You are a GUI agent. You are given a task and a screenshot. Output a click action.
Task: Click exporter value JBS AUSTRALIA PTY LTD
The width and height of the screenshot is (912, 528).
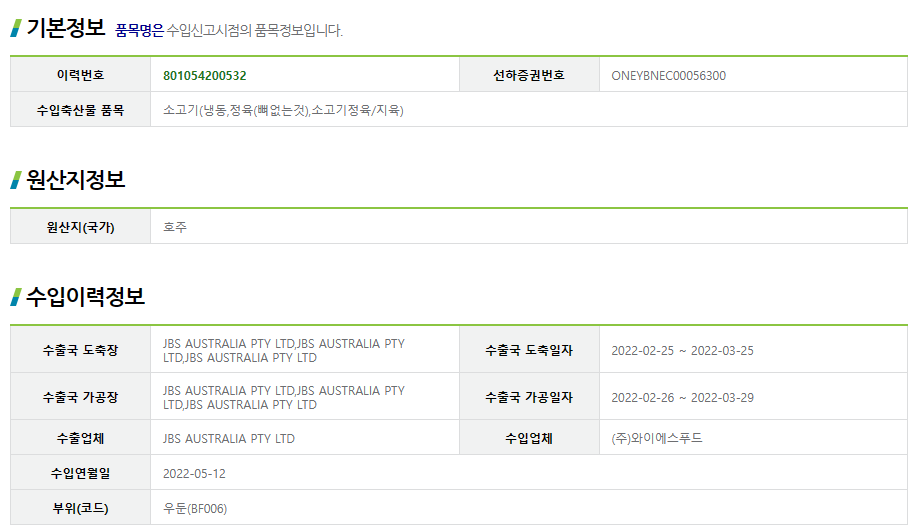(229, 438)
